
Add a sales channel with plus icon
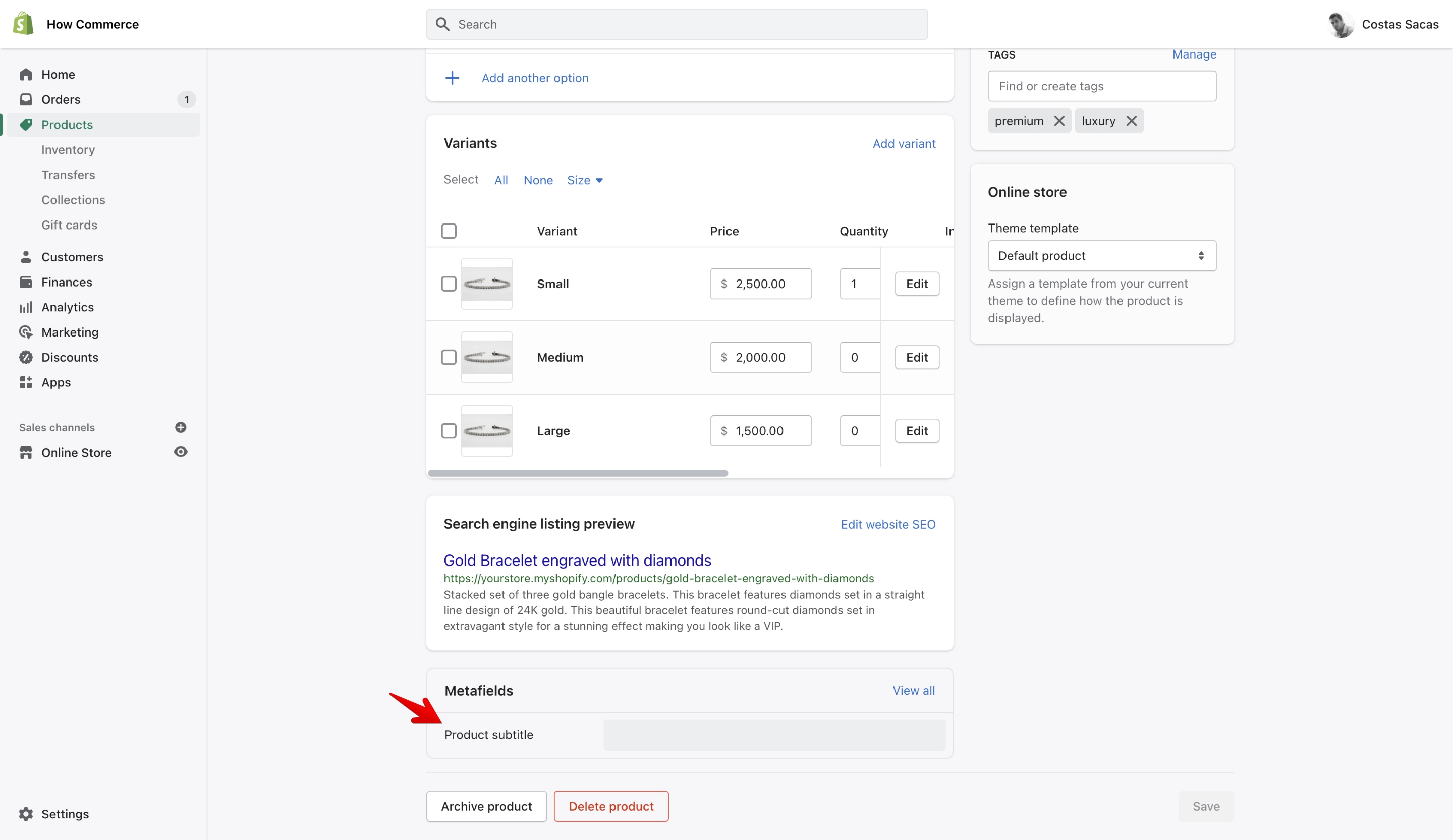181,427
